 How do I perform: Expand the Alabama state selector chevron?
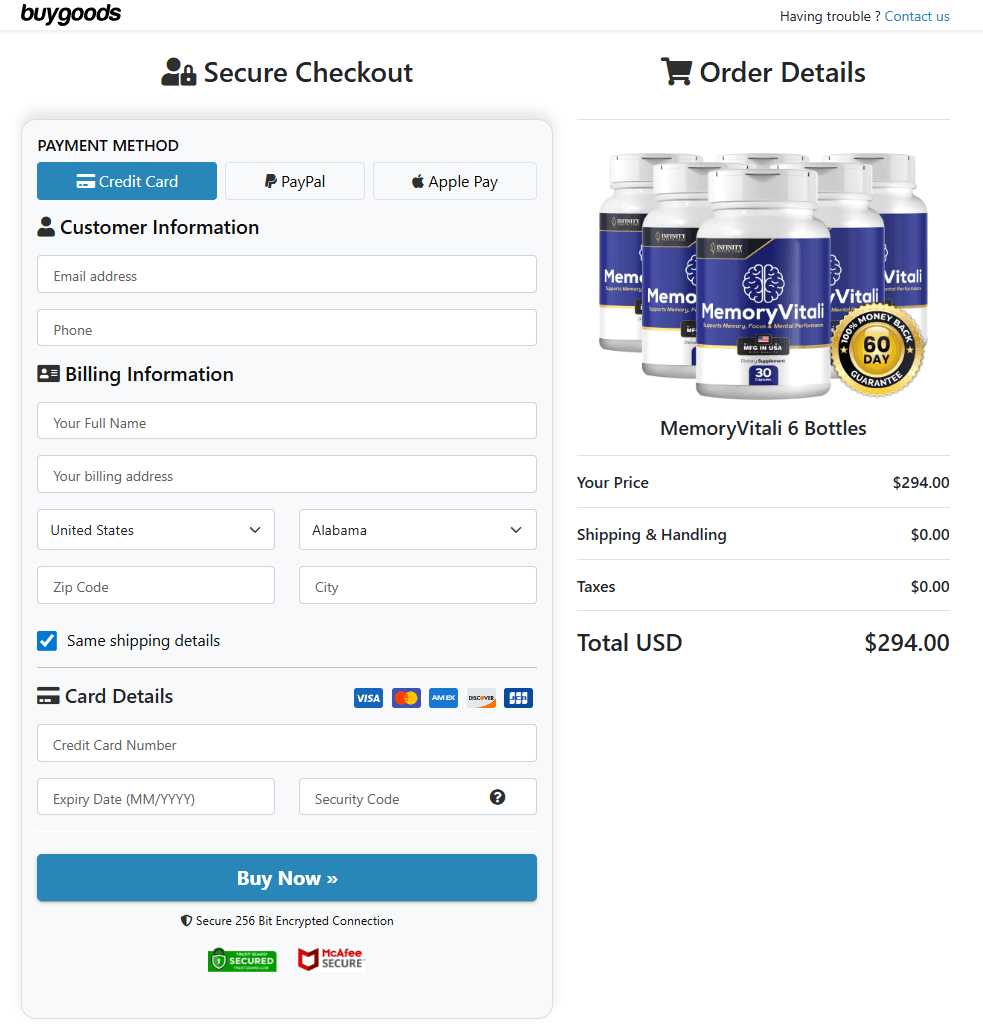[516, 529]
